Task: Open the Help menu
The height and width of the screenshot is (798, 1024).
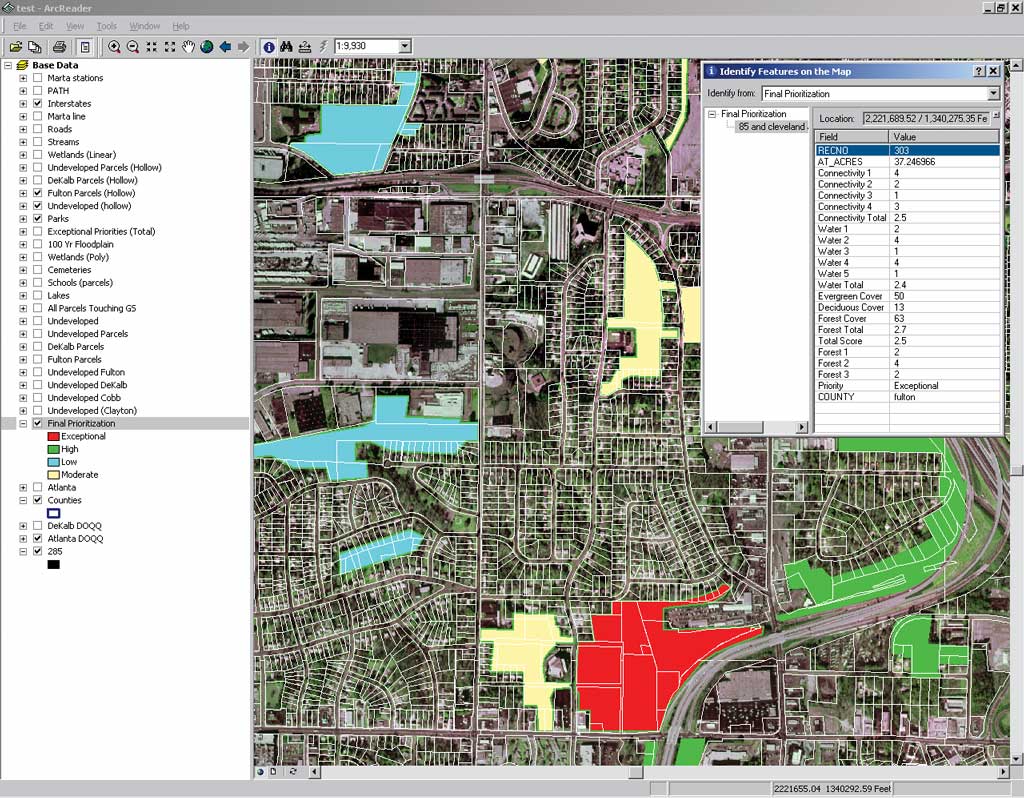Action: click(181, 26)
